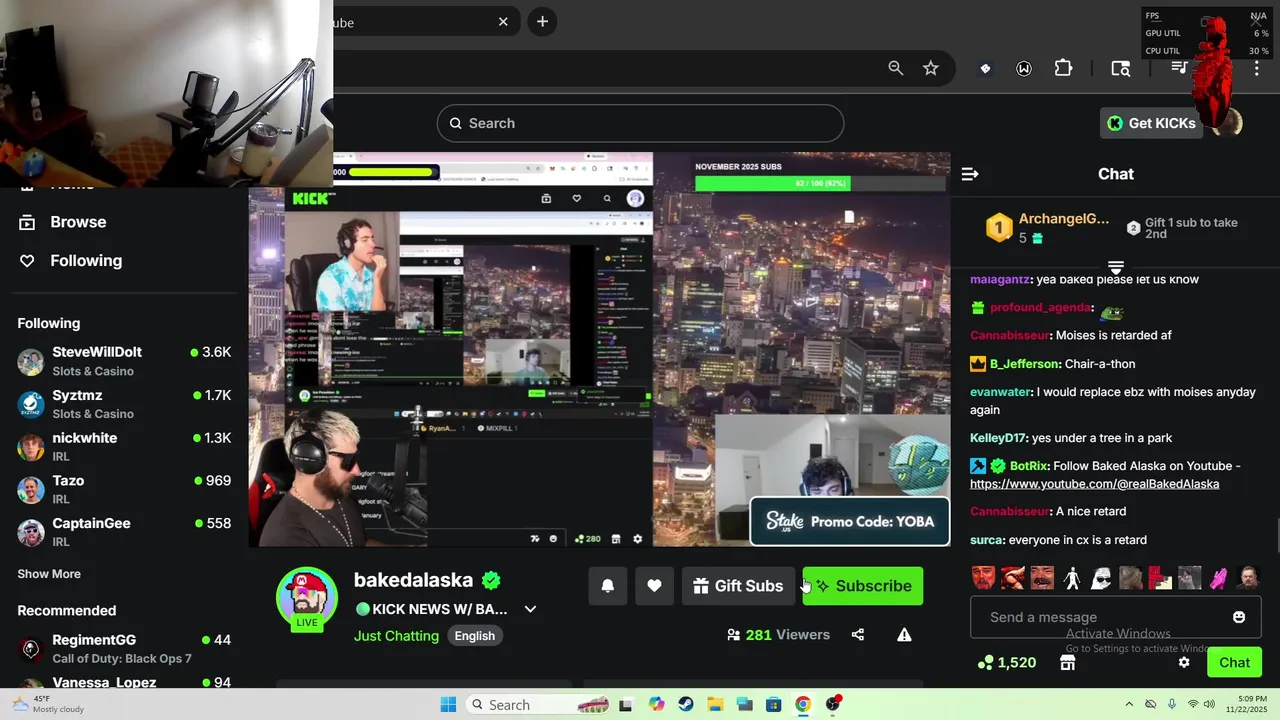Open Syztmz channel in Following list
This screenshot has width=1280, height=720.
click(124, 404)
